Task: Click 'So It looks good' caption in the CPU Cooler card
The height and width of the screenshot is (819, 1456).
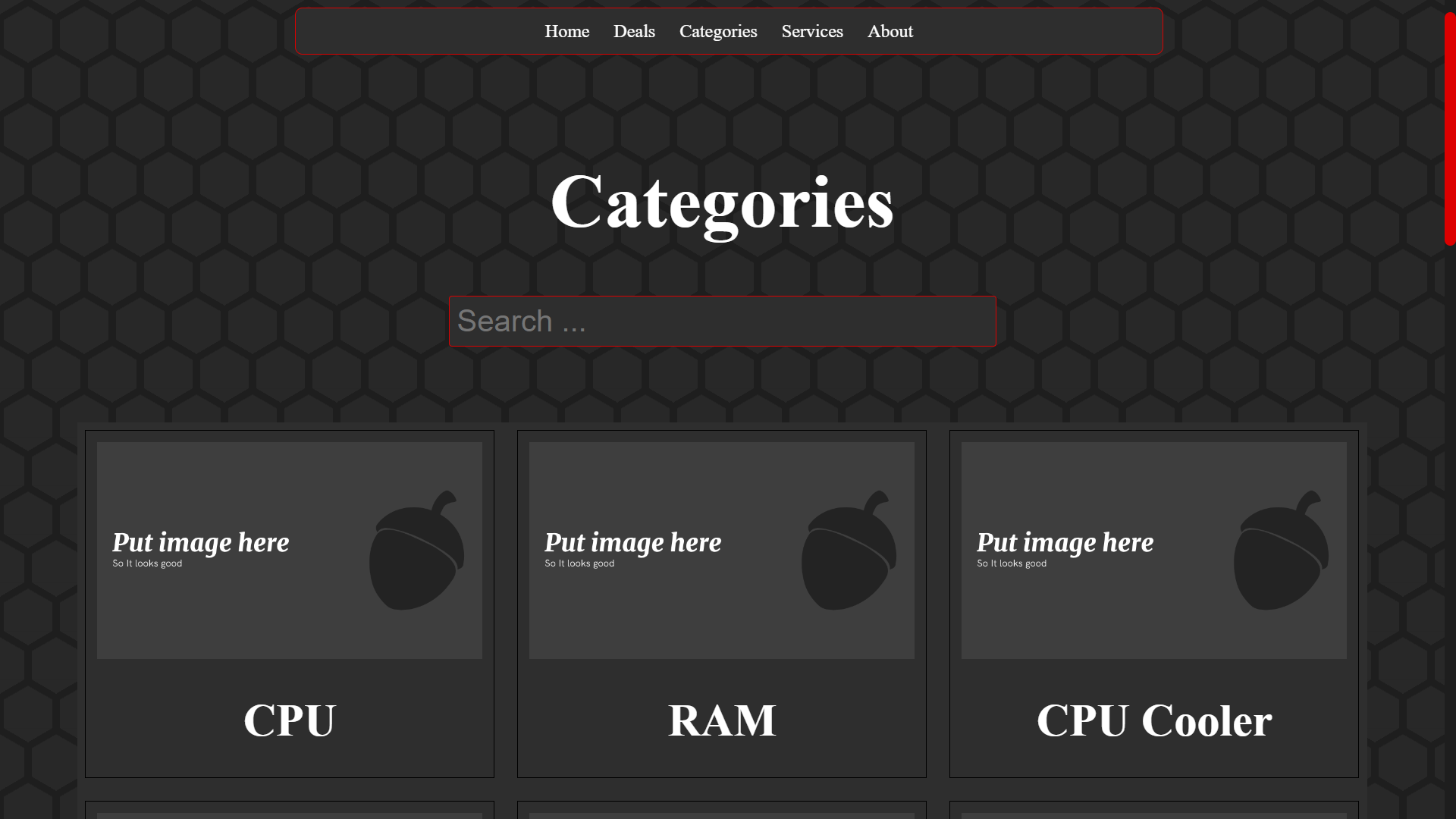Action: tap(1012, 563)
